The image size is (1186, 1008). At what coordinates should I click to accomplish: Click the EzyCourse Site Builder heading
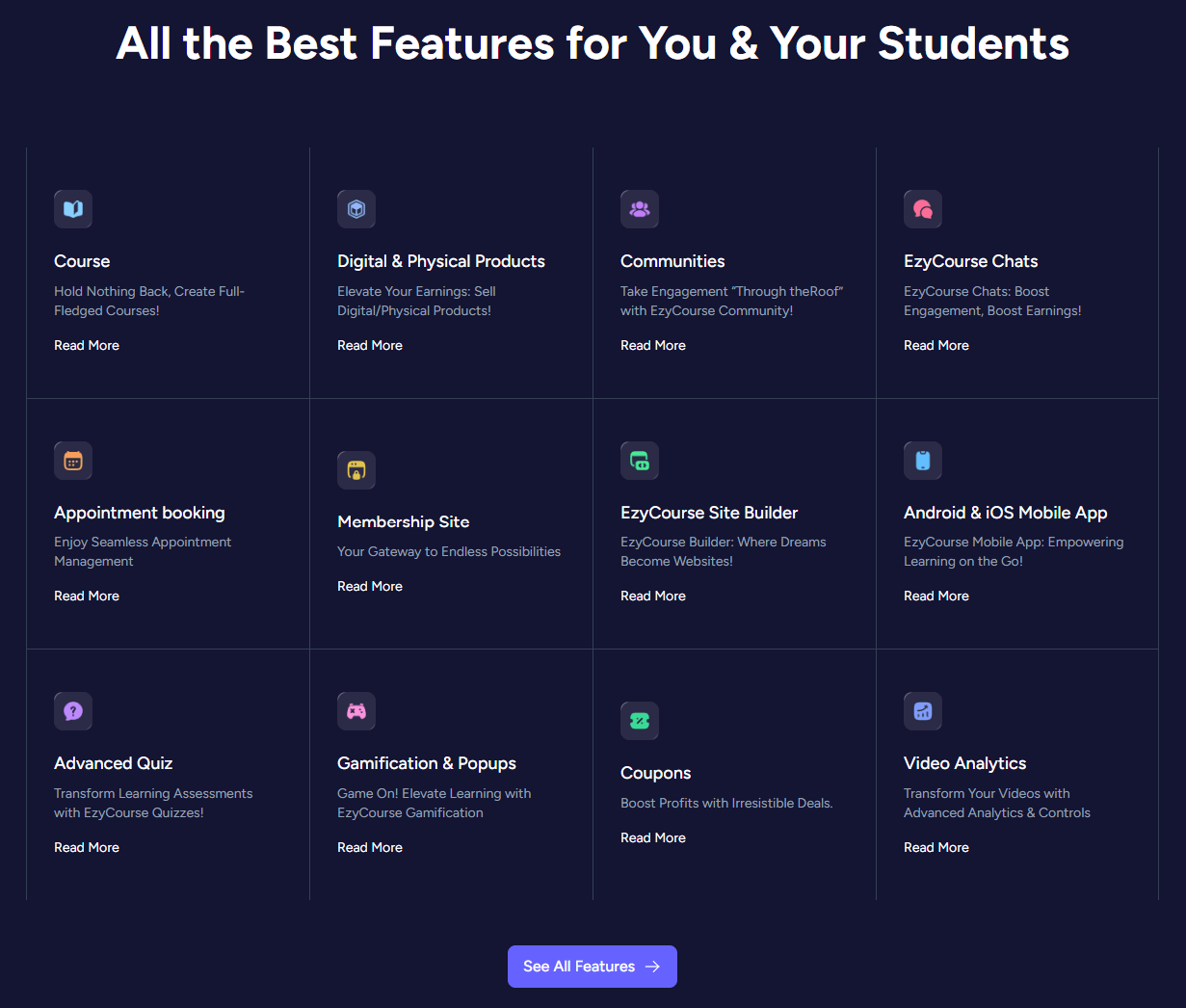tap(709, 513)
